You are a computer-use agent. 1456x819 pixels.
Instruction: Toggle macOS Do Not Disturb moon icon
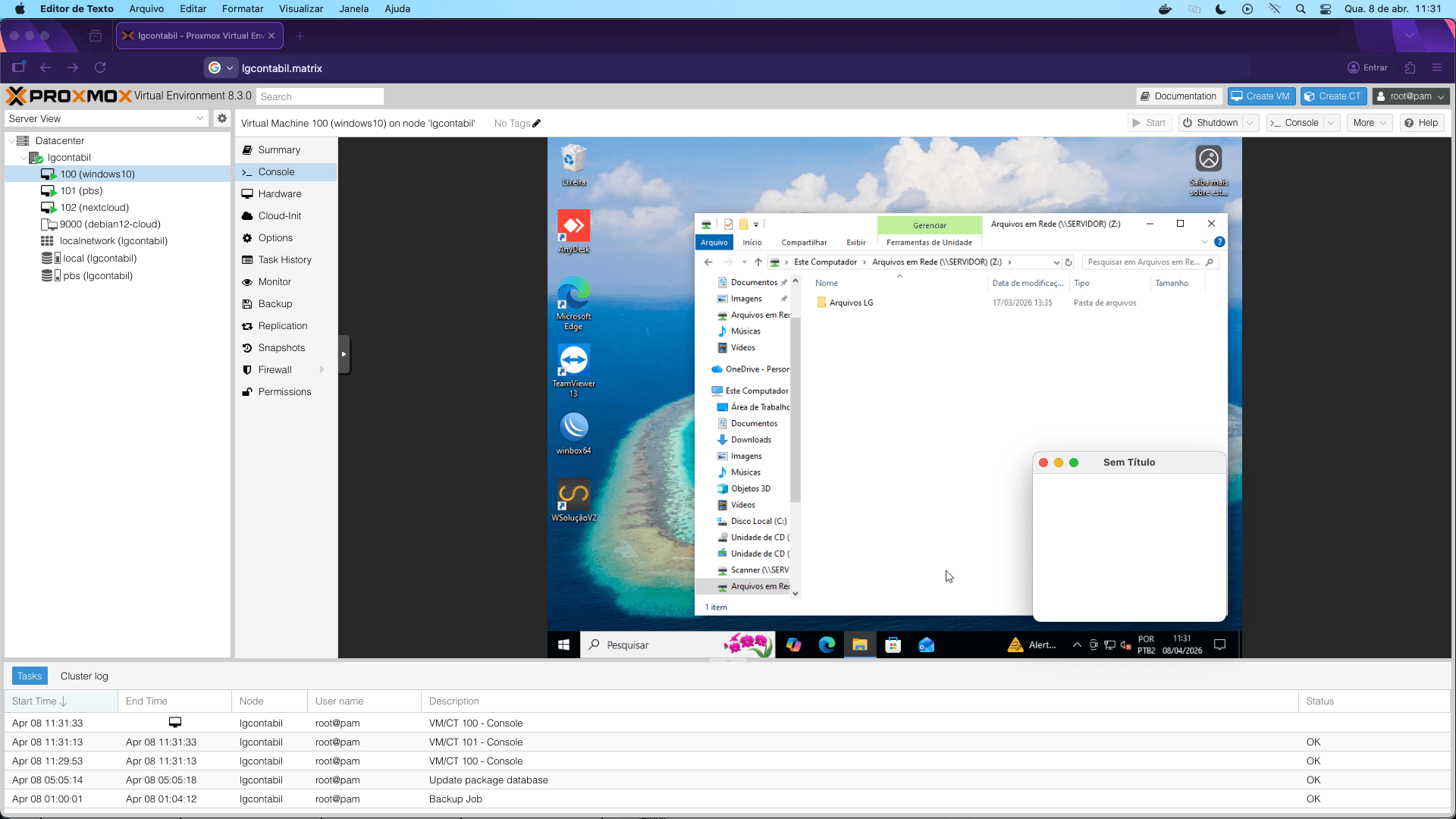(1220, 9)
